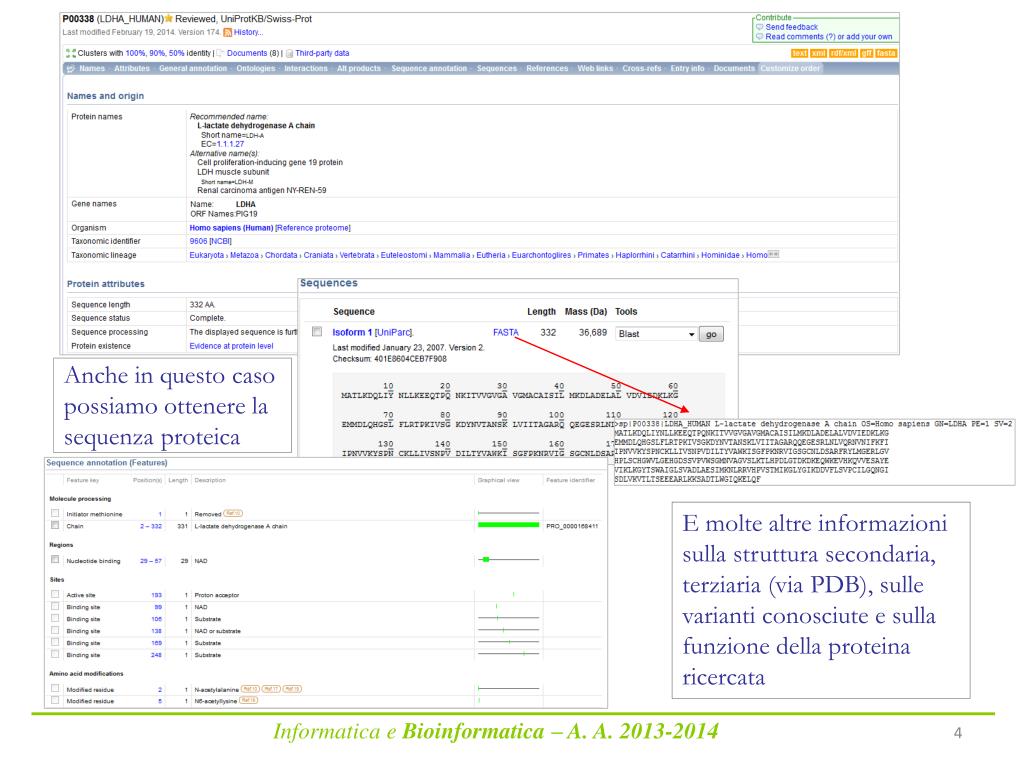Click the go button next to Blast
This screenshot has width=1024, height=768.
tap(711, 334)
